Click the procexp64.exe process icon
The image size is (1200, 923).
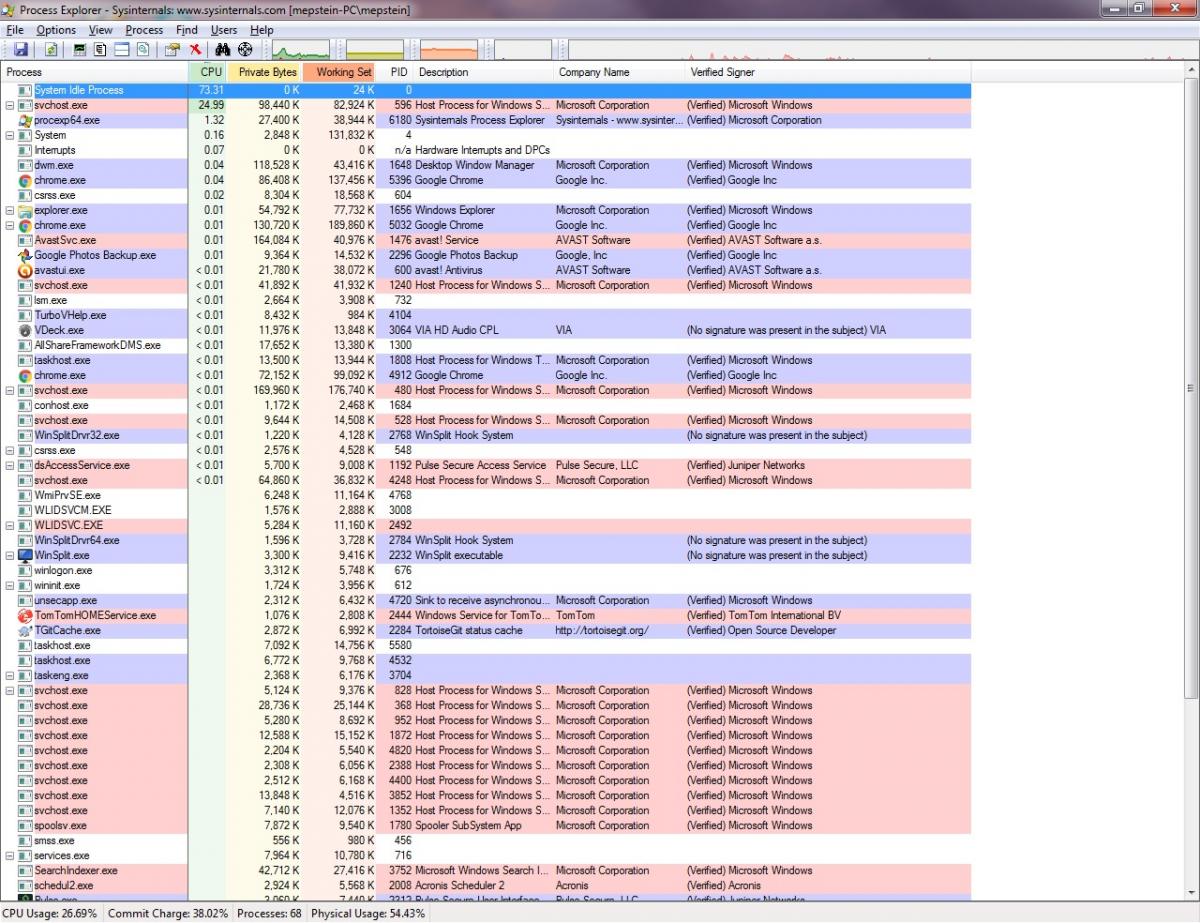tap(26, 120)
